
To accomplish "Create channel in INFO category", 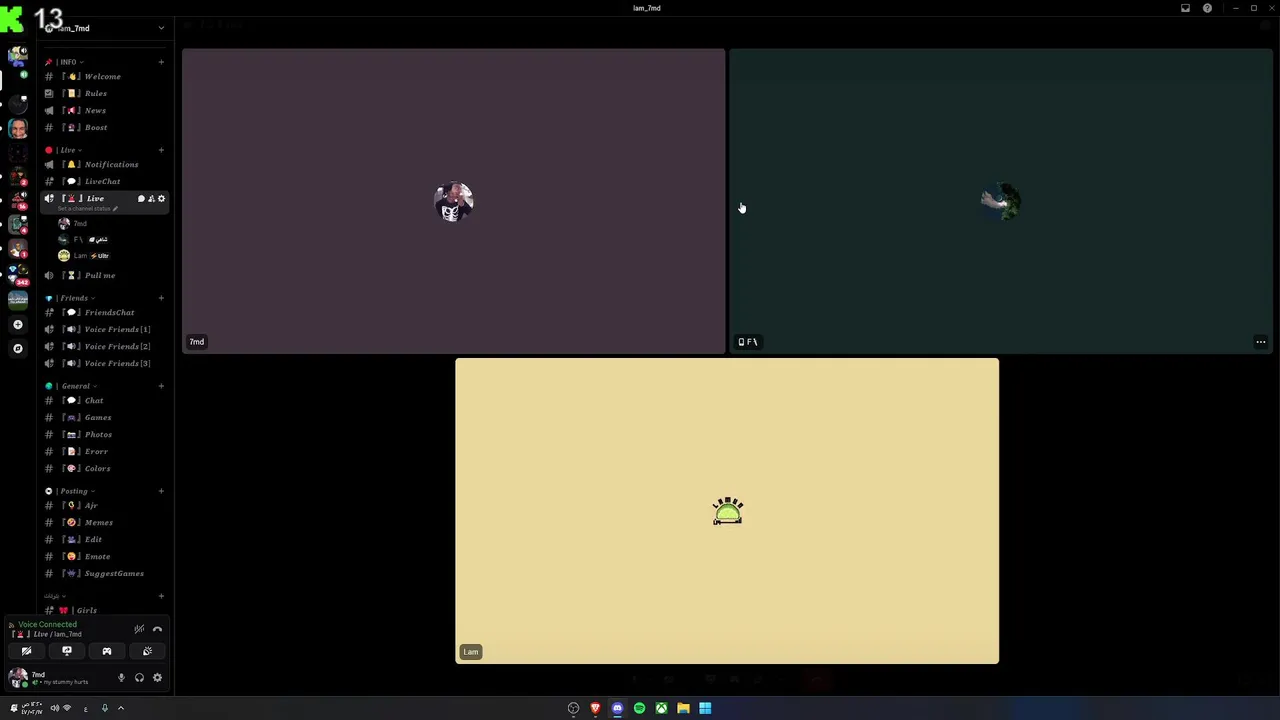I will [x=161, y=62].
